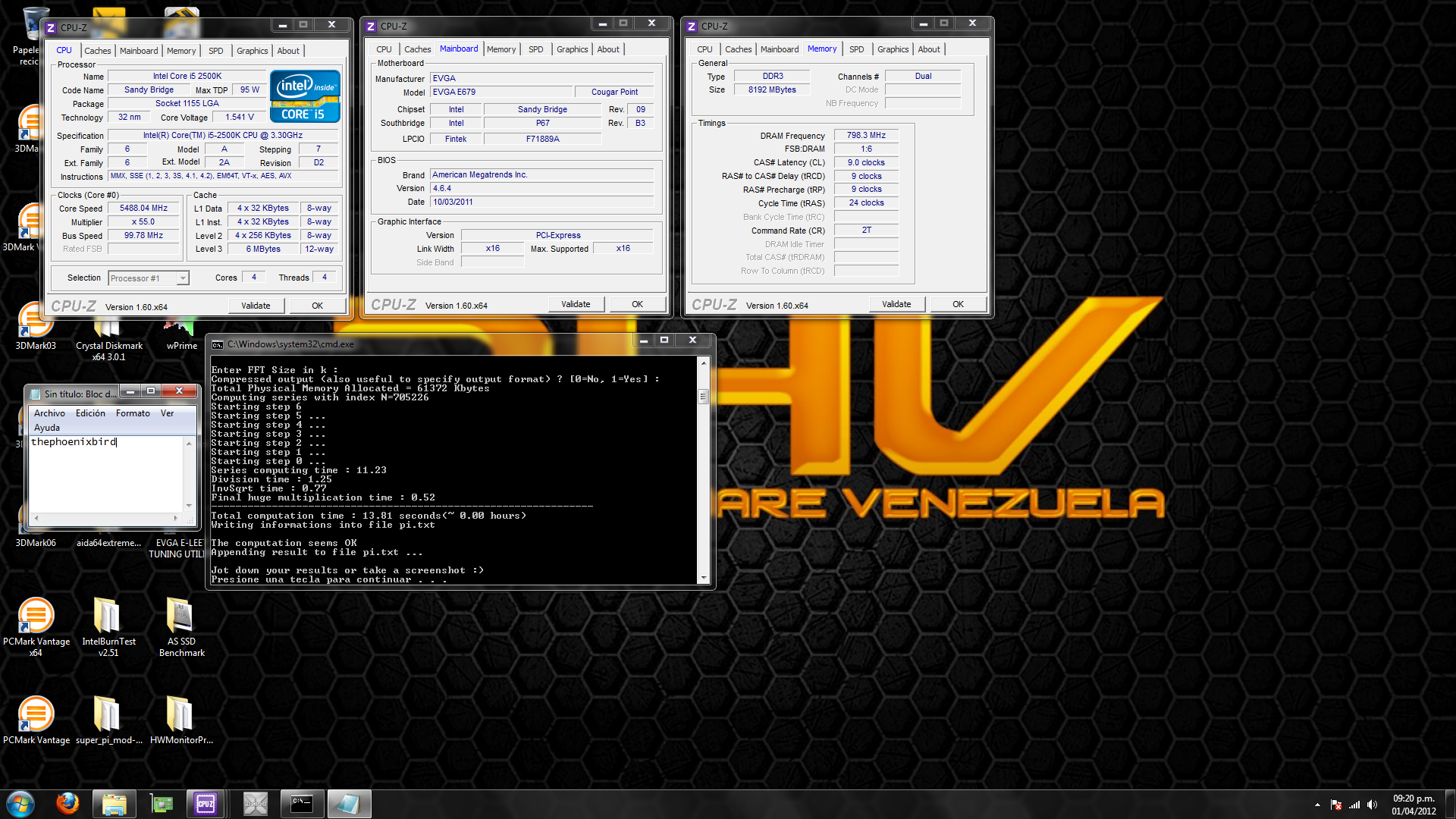Select the CPU tab in the Memory CPU-Z window
The width and height of the screenshot is (1456, 819).
point(704,49)
